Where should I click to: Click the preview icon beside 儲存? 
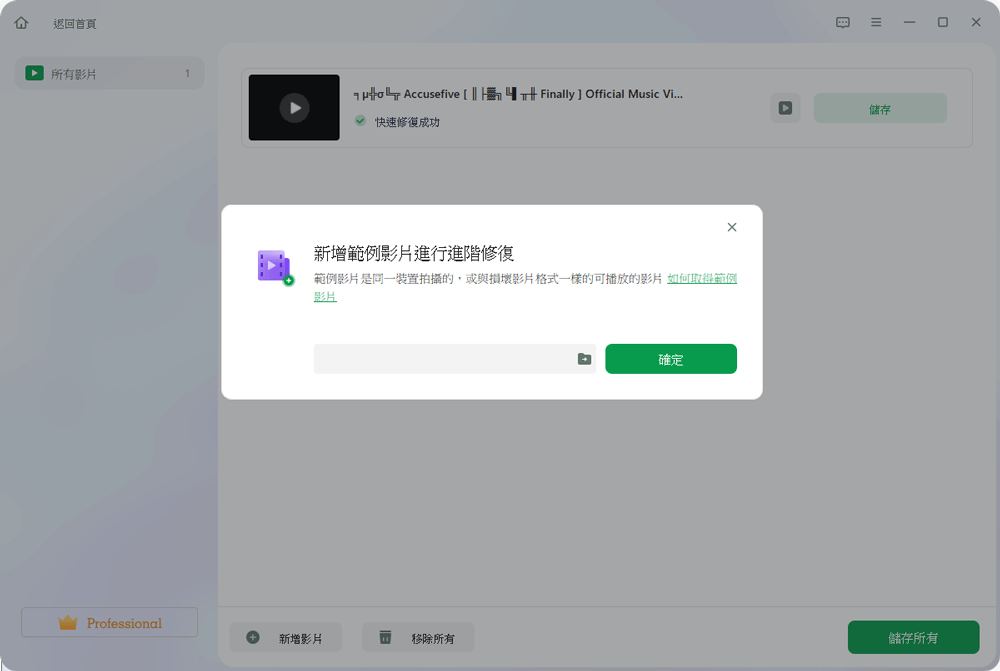[785, 108]
